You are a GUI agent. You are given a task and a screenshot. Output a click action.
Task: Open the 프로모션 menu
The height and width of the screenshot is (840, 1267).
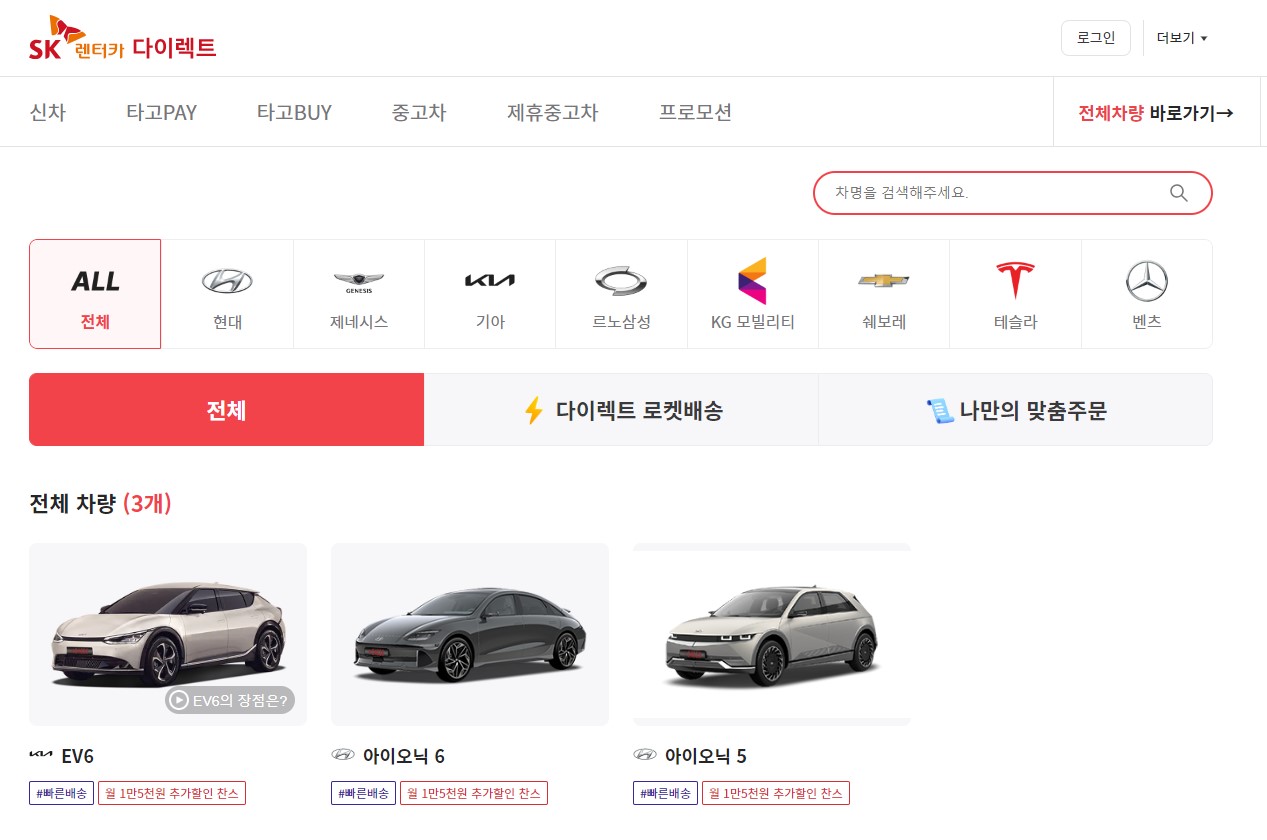[695, 112]
